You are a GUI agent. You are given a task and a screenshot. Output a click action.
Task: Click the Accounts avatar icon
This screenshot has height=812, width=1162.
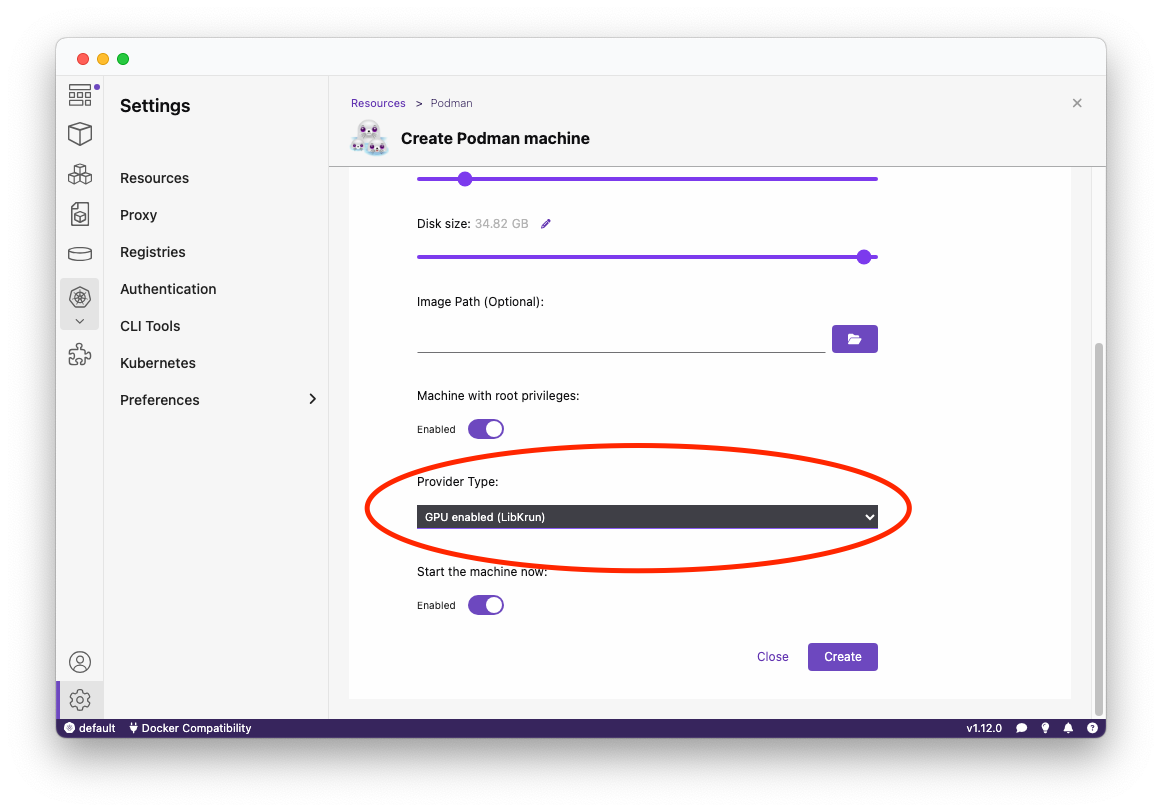pos(80,662)
